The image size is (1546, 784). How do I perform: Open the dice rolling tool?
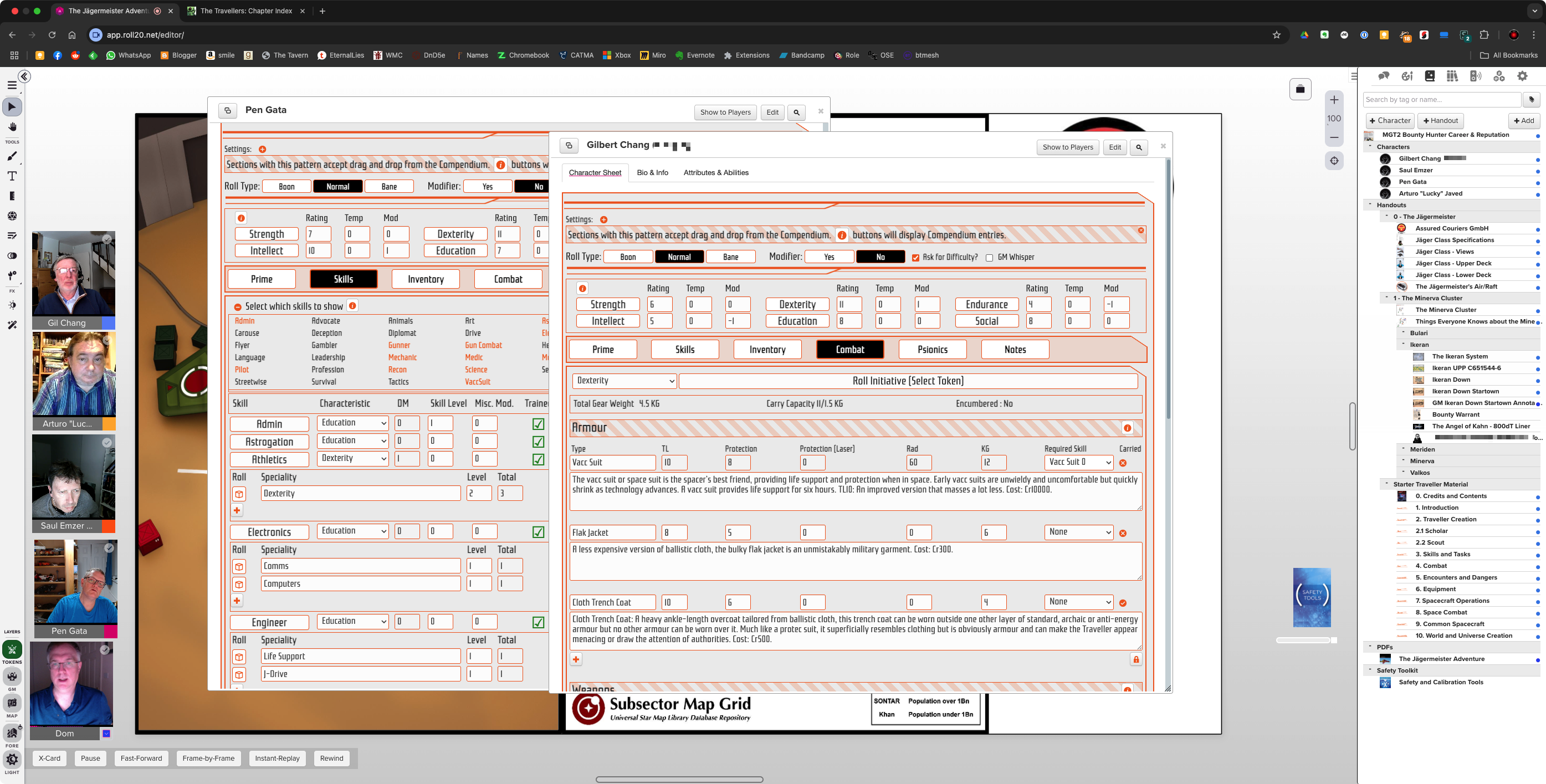pos(12,216)
